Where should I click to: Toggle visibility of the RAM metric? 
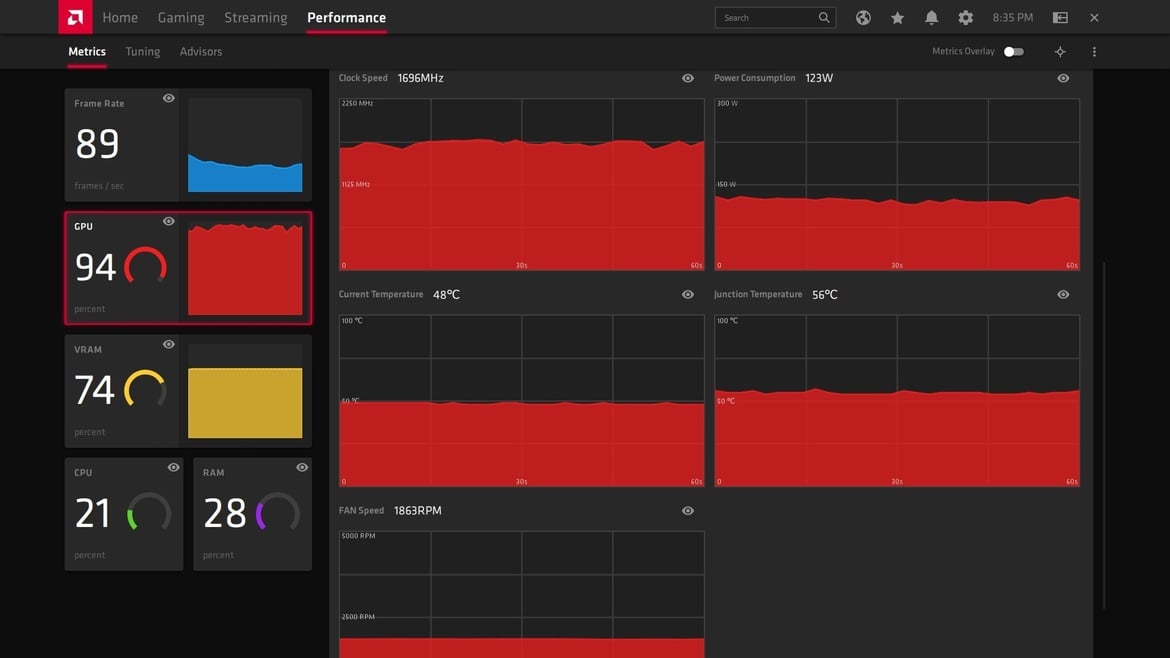point(302,468)
